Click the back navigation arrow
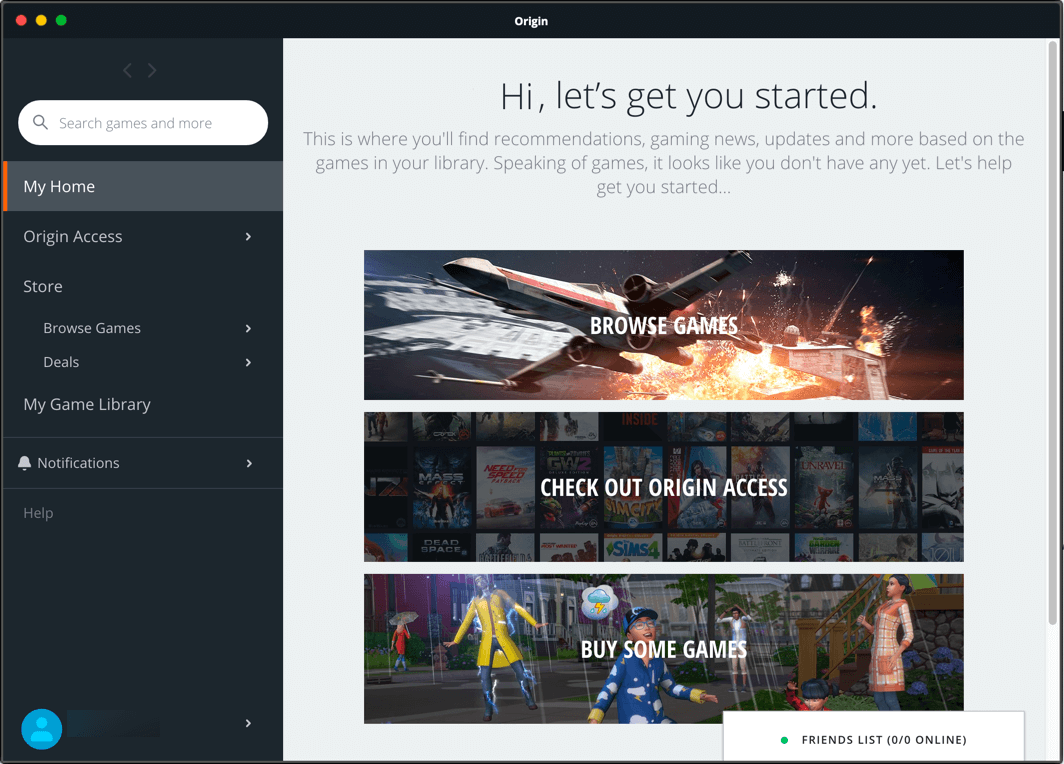 coord(128,71)
